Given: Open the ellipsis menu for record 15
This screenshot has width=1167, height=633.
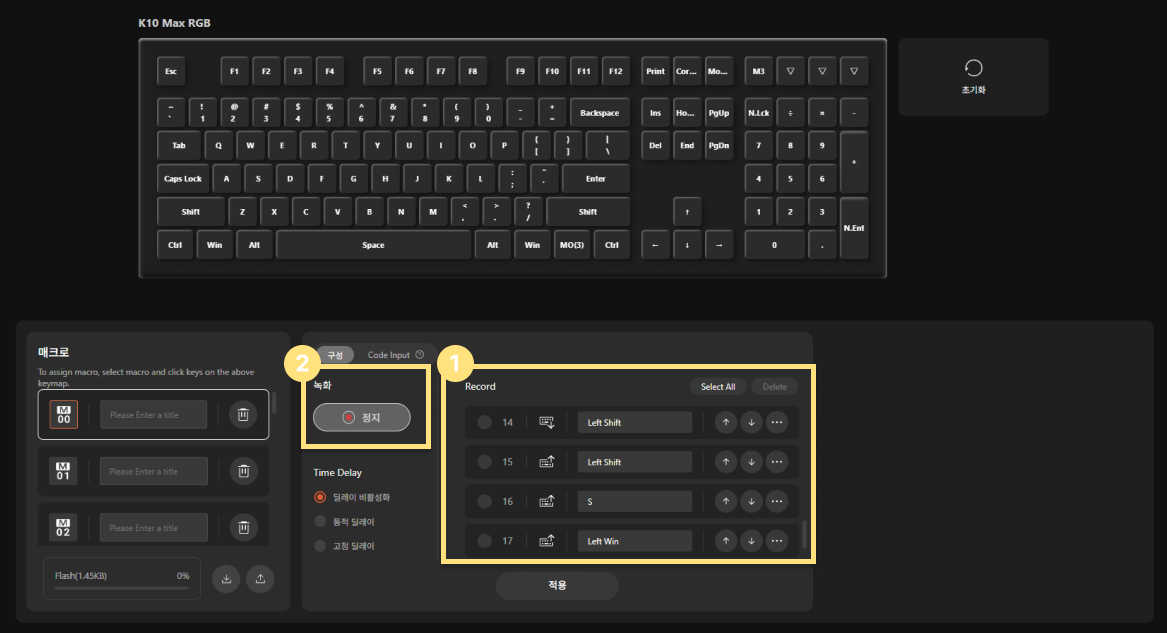Looking at the screenshot, I should [776, 462].
